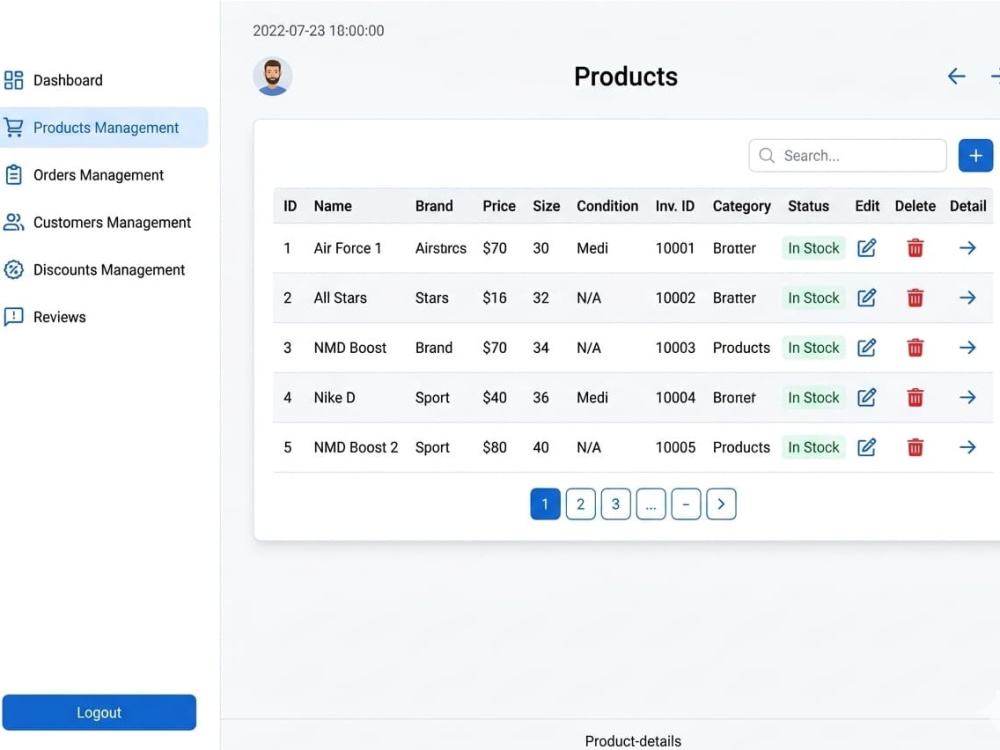
Task: View details of NMD Boost 2
Action: pos(967,447)
